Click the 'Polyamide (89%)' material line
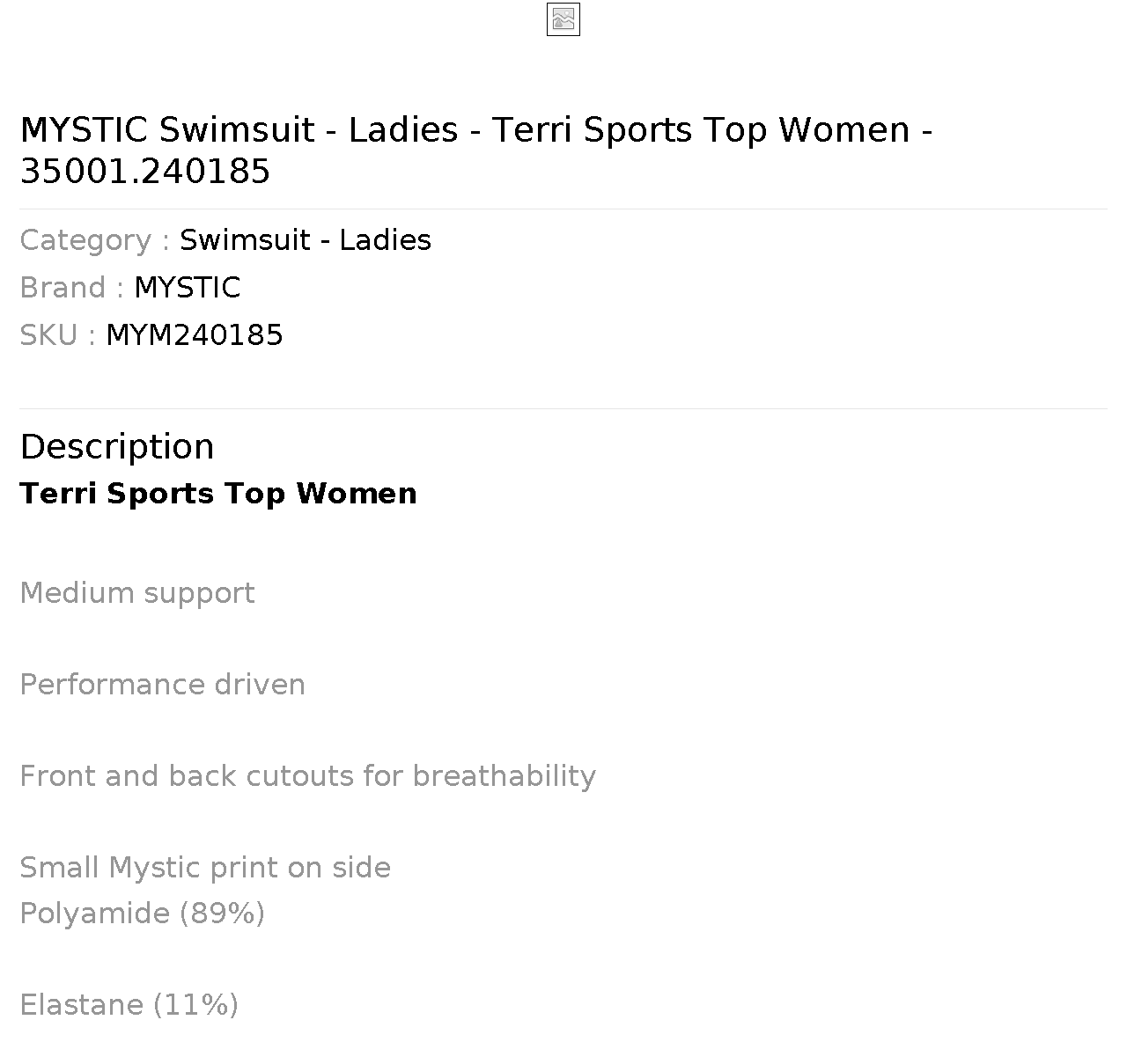This screenshot has height=1064, width=1127. click(143, 914)
